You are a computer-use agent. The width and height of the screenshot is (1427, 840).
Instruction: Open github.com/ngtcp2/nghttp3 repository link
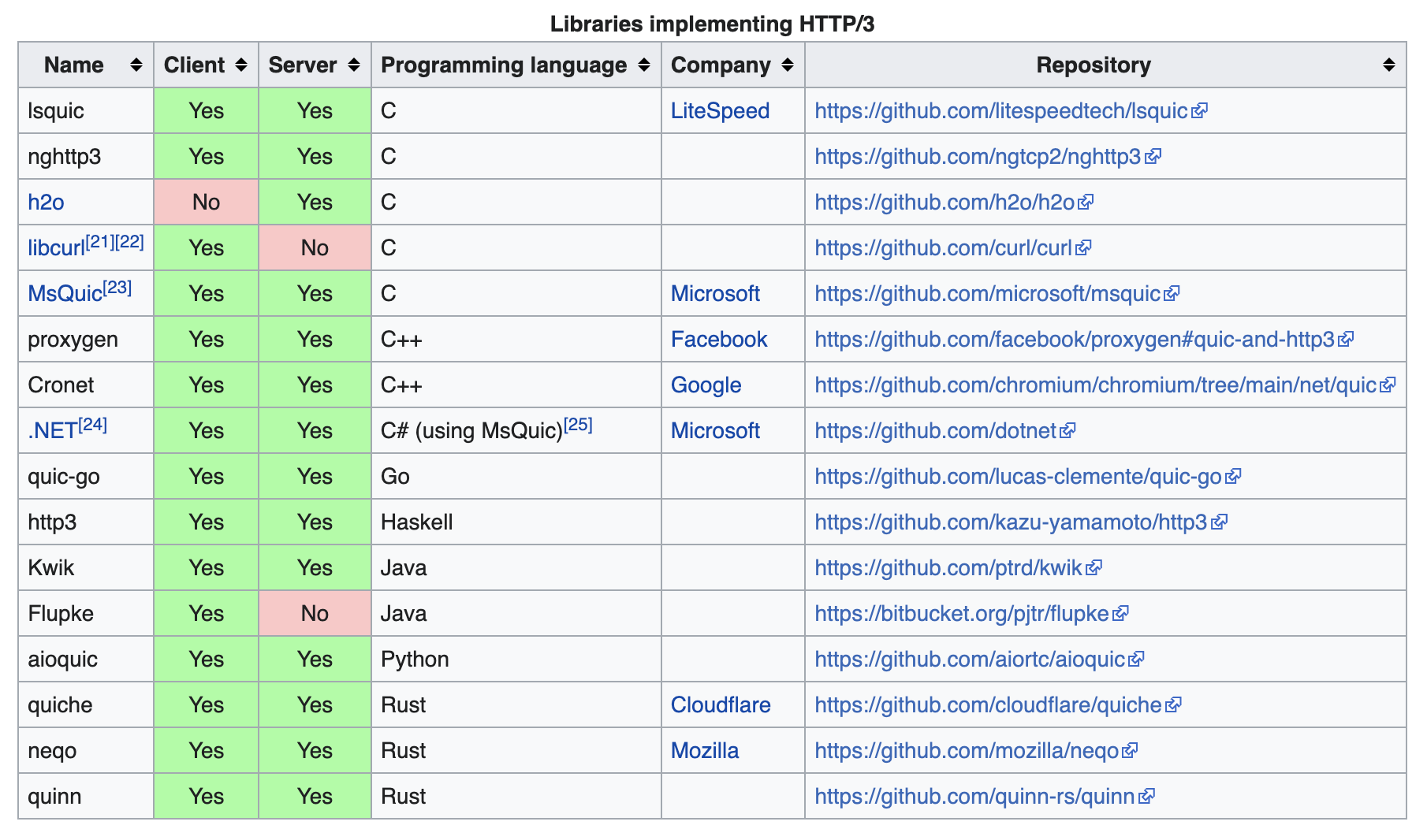978,157
